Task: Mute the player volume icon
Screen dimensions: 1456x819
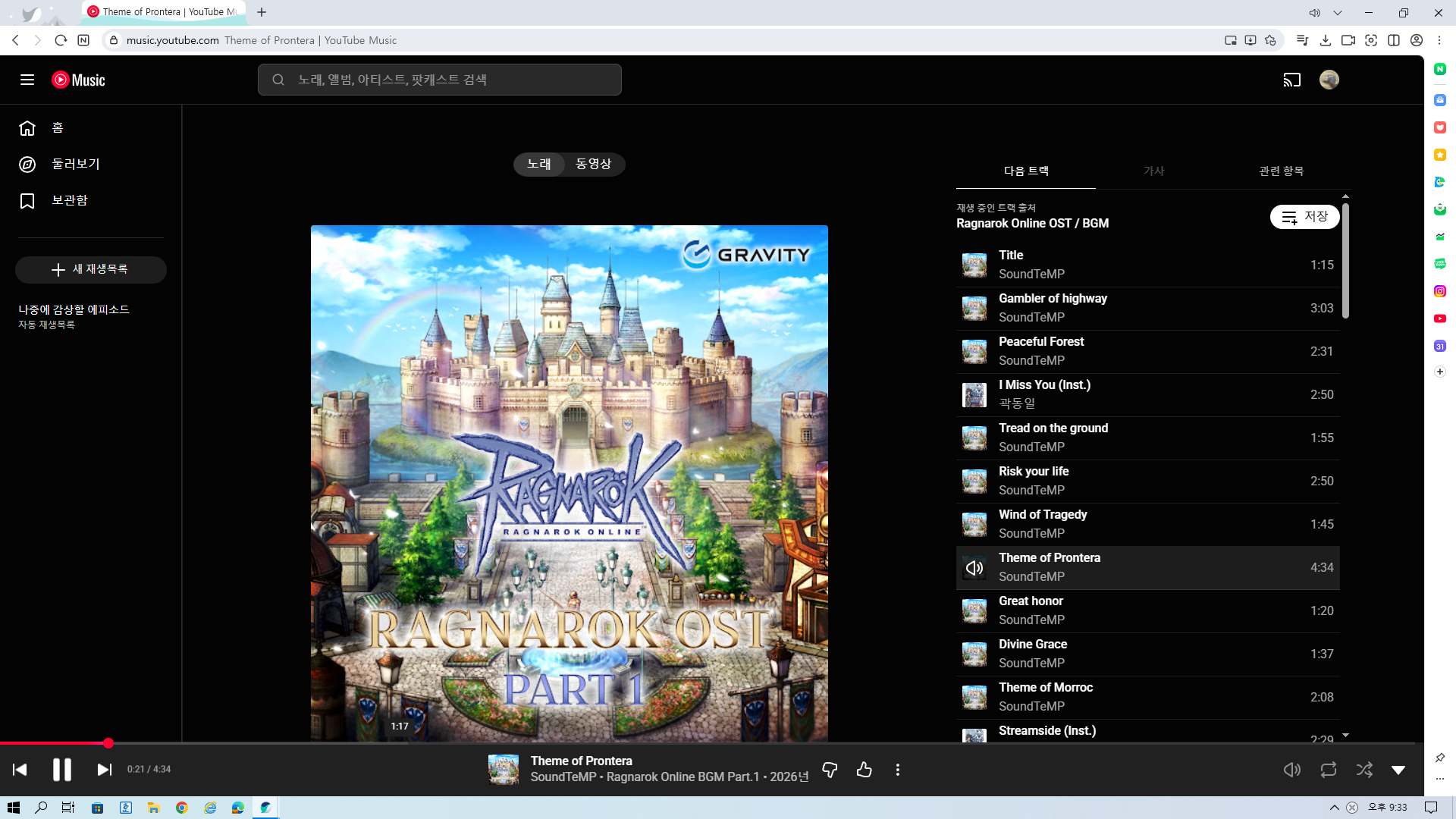Action: click(1291, 770)
